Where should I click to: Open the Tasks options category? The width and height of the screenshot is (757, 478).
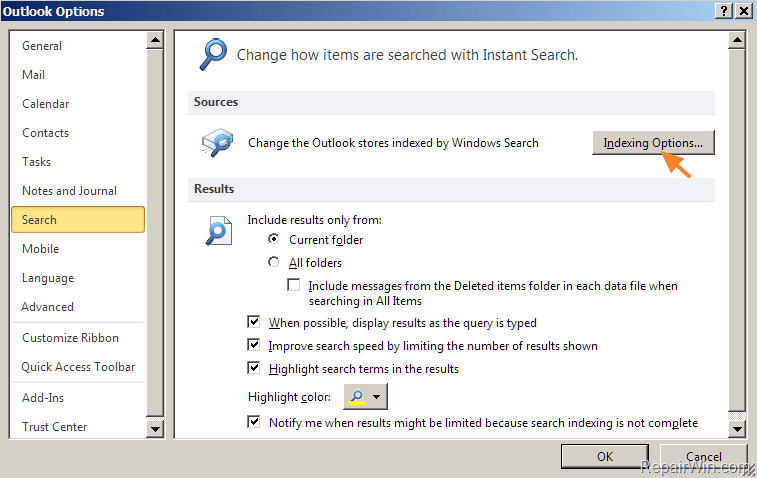tap(77, 162)
